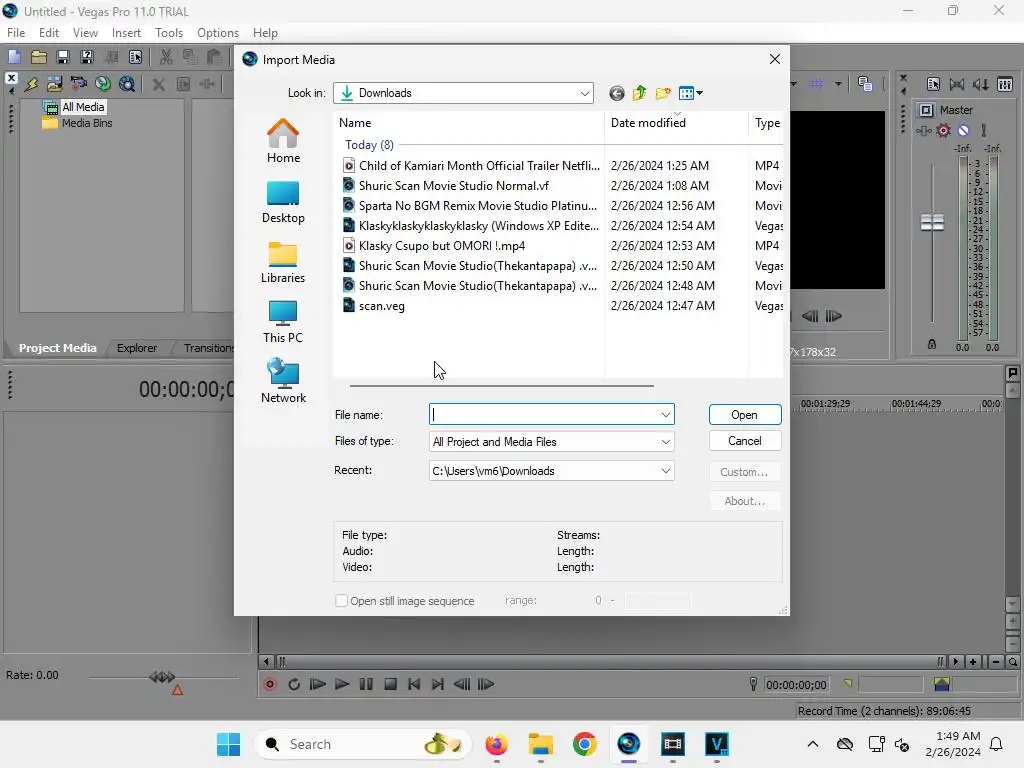1024x768 pixels.
Task: Click Play From Start transport button
Action: (x=317, y=684)
